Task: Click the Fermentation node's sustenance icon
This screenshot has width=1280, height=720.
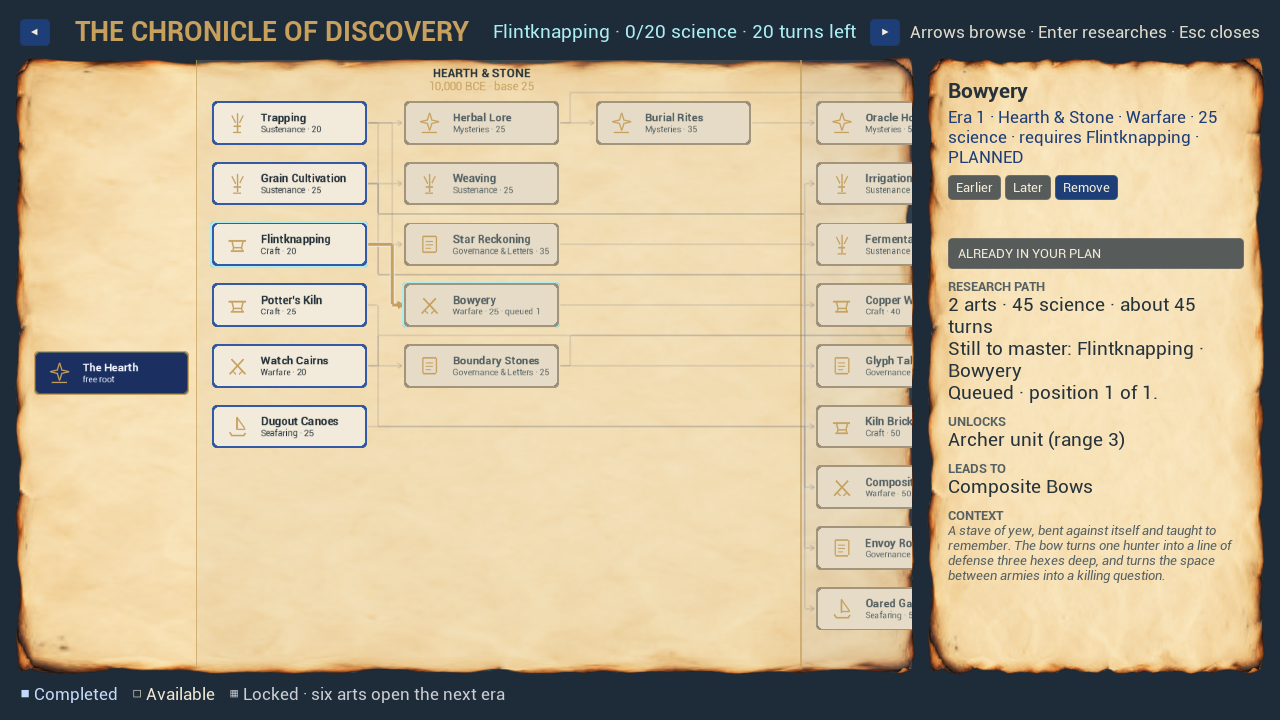Action: tap(842, 245)
